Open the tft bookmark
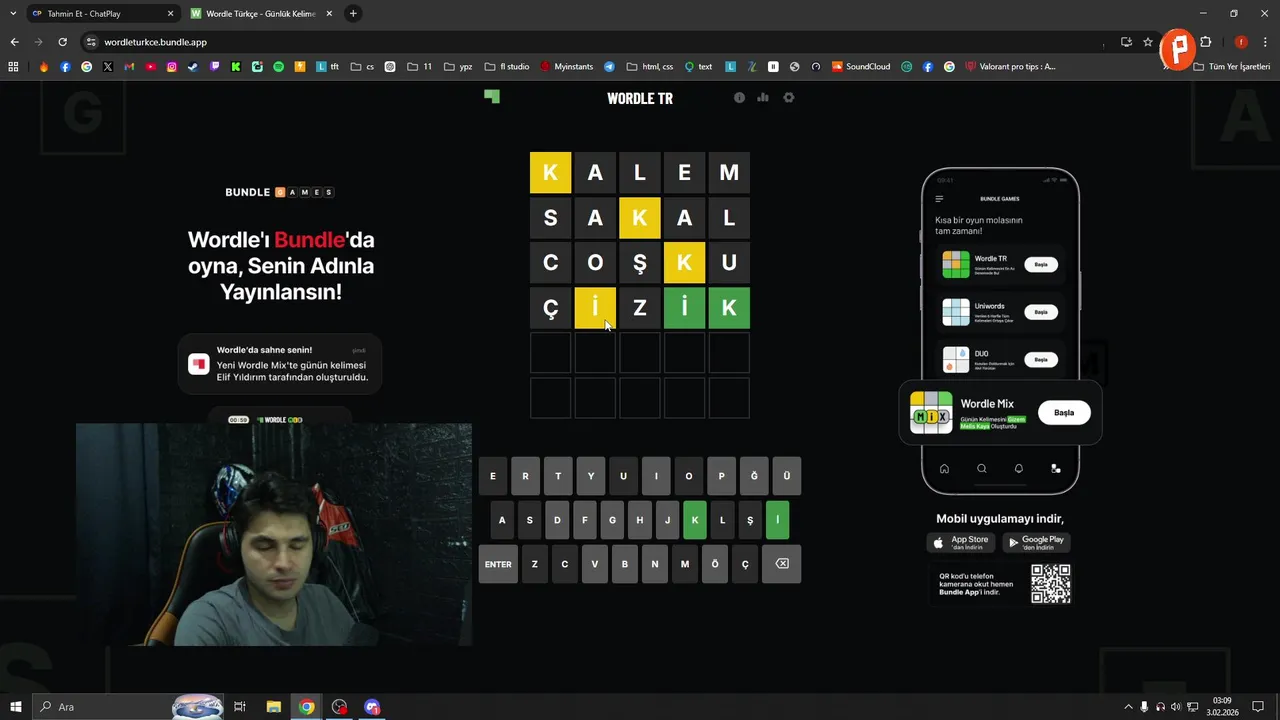The height and width of the screenshot is (720, 1280). point(329,67)
